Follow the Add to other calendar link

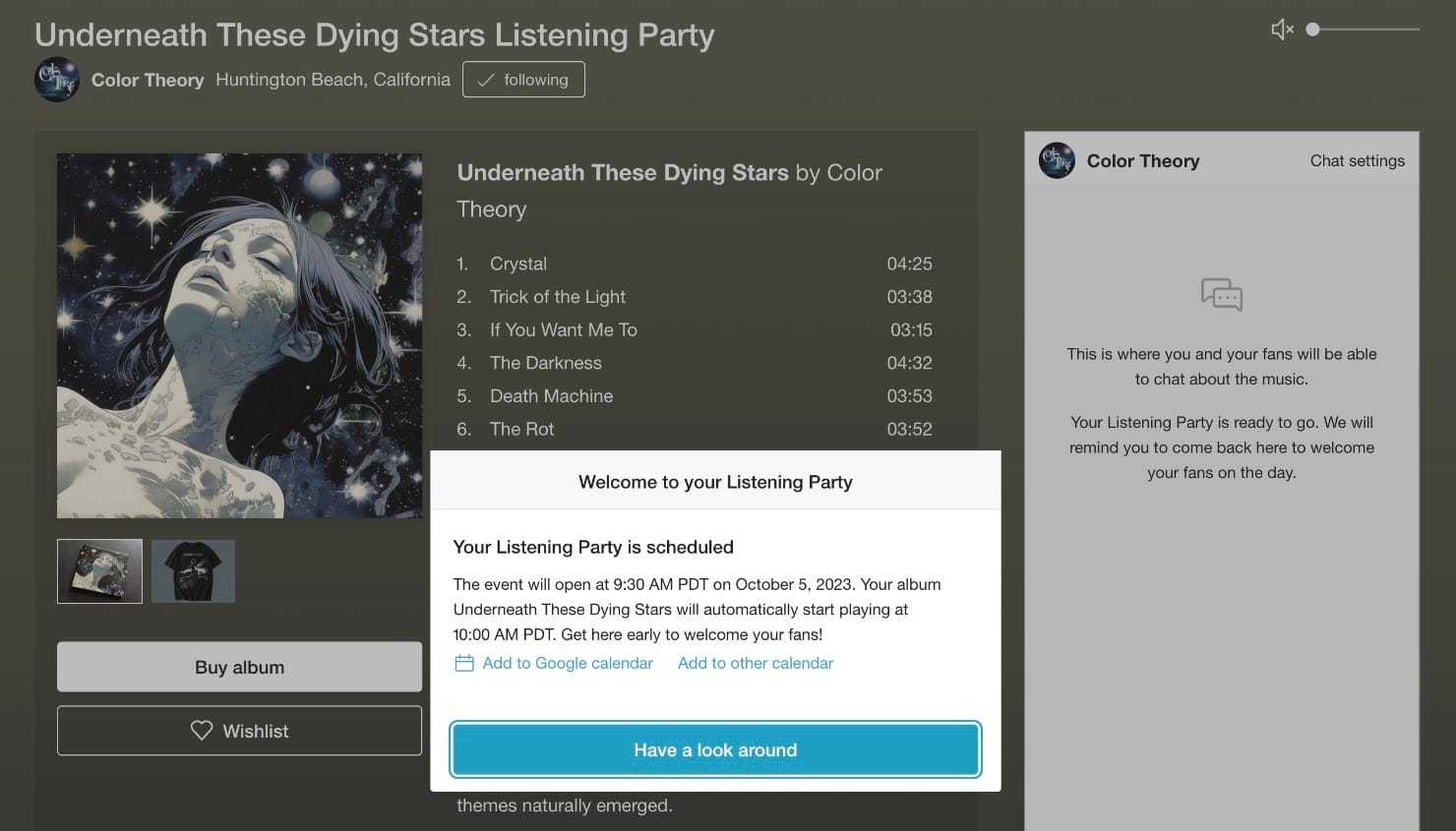coord(755,663)
